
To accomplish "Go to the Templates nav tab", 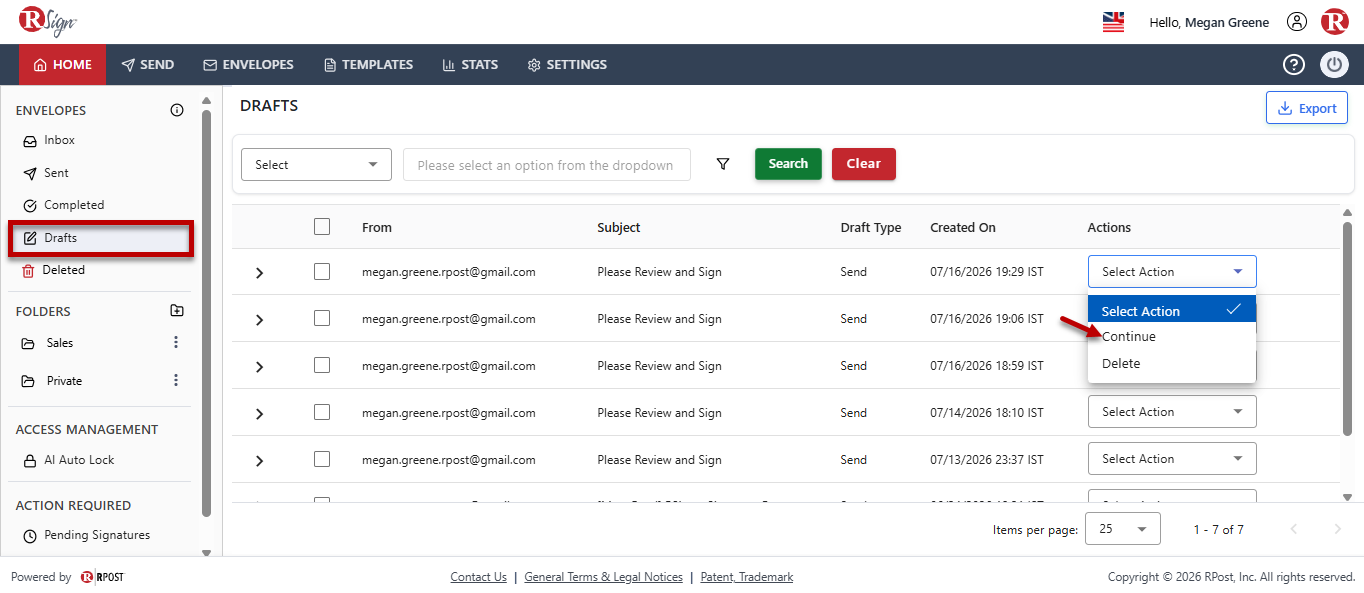I will pos(368,65).
